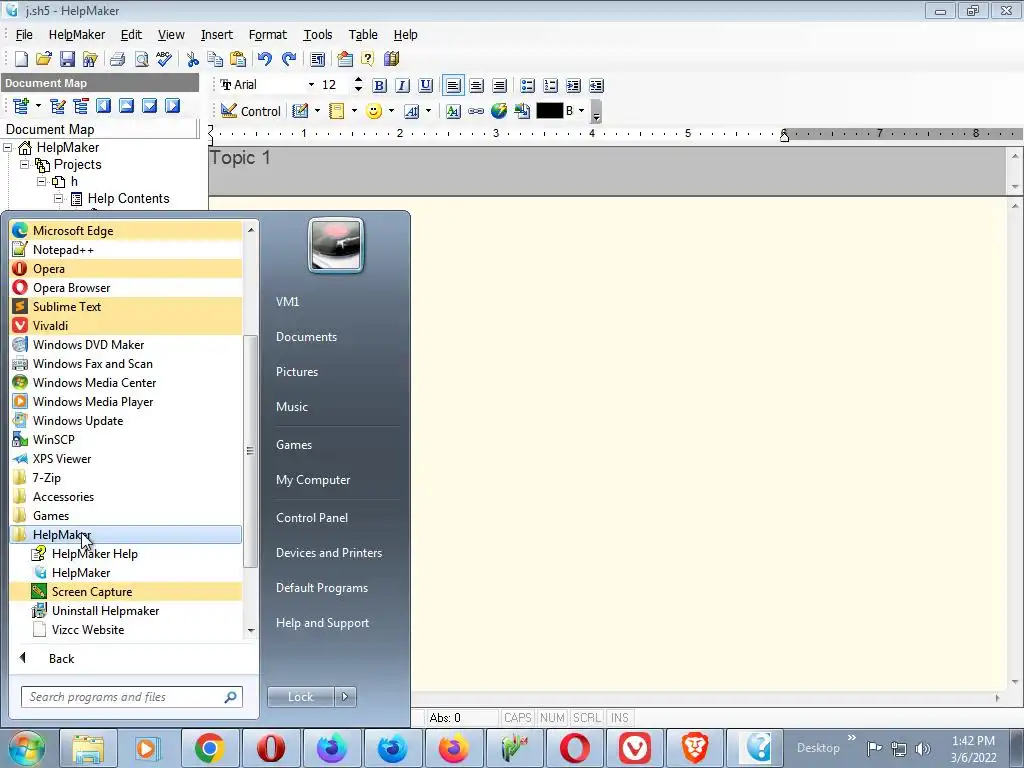Image resolution: width=1024 pixels, height=768 pixels.
Task: Click the black font color swatch
Action: pos(549,111)
